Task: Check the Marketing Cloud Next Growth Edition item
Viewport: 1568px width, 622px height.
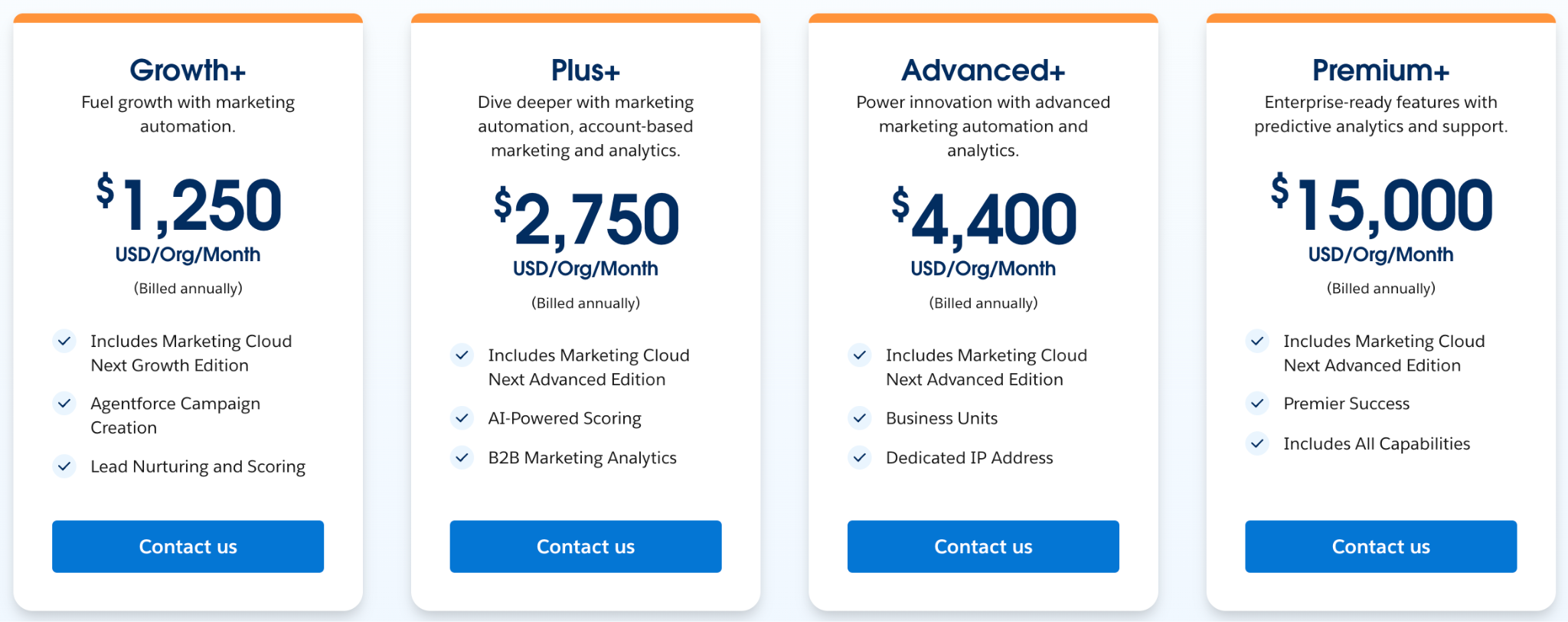Action: click(65, 342)
